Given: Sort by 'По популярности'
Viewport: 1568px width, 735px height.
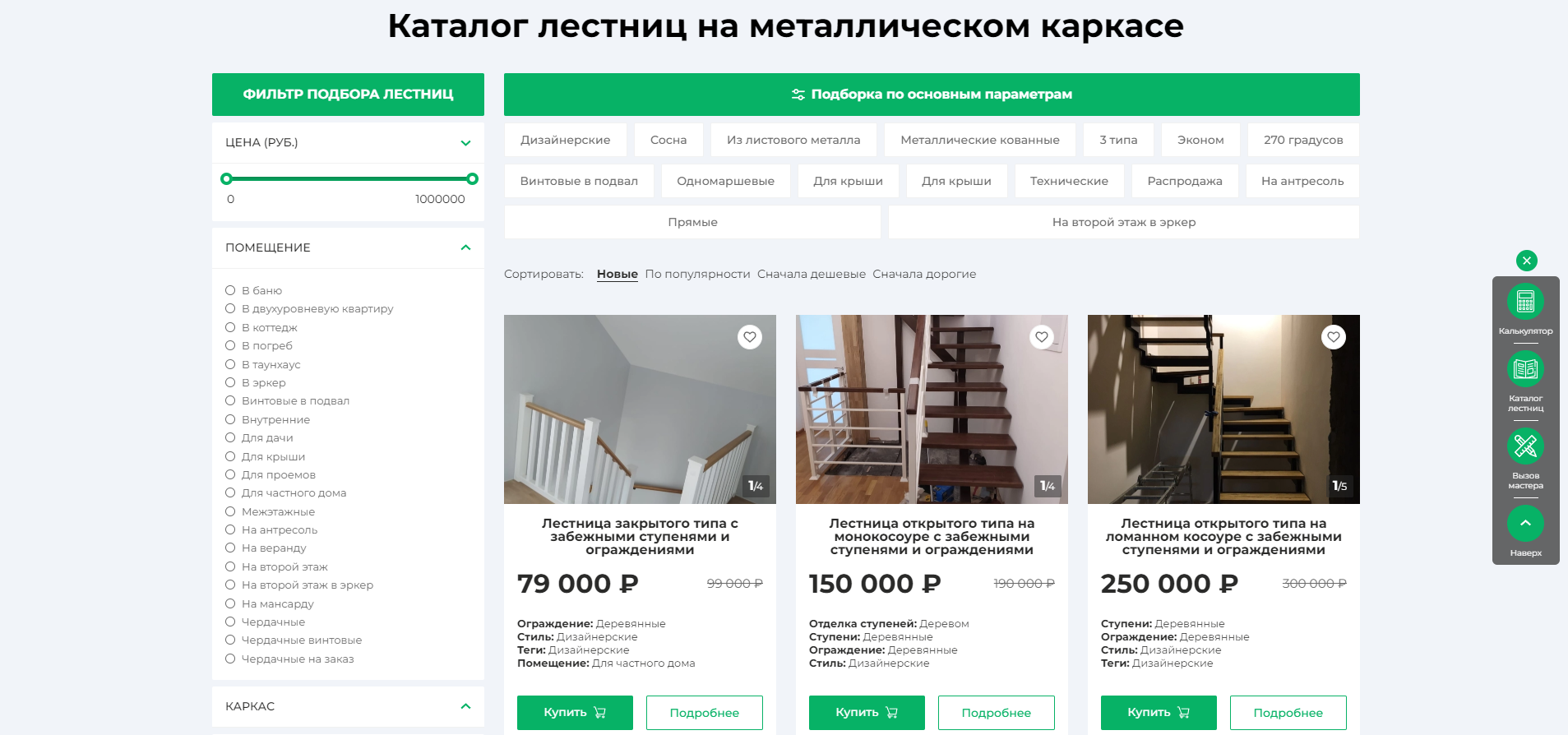Looking at the screenshot, I should tap(697, 274).
